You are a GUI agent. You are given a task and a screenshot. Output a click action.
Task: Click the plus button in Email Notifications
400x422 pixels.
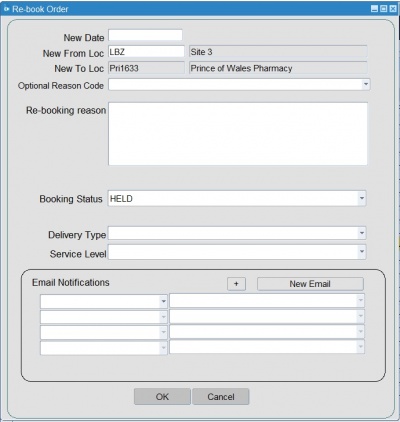pyautogui.click(x=236, y=284)
